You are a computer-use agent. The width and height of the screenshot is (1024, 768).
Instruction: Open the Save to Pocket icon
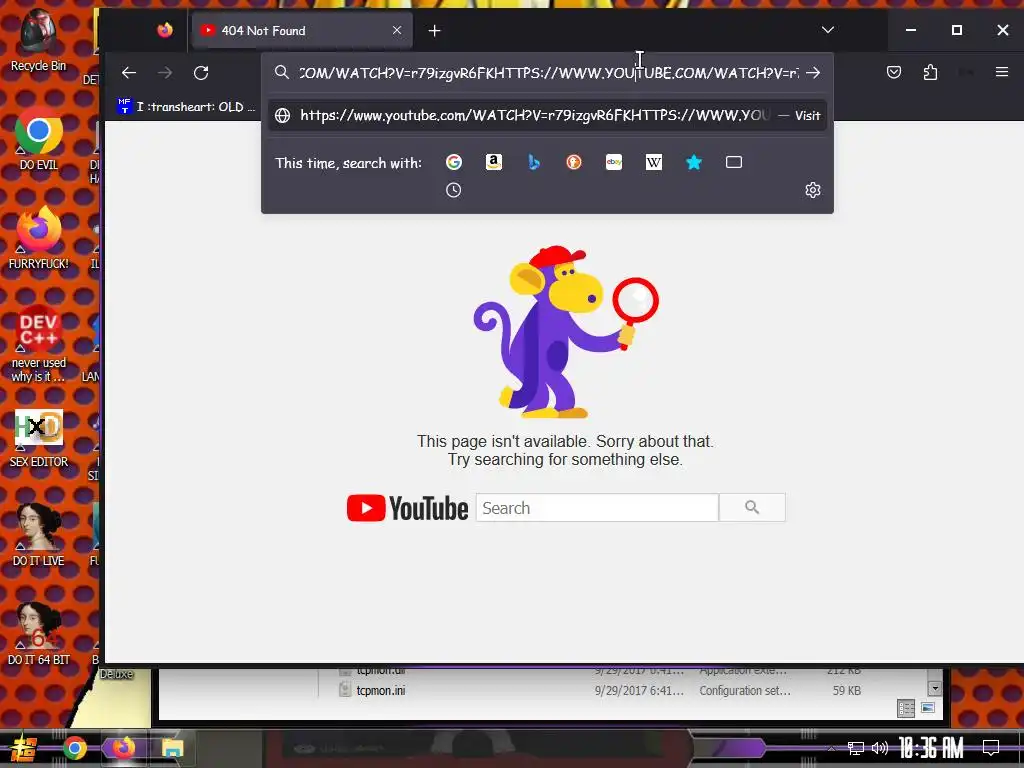(894, 72)
